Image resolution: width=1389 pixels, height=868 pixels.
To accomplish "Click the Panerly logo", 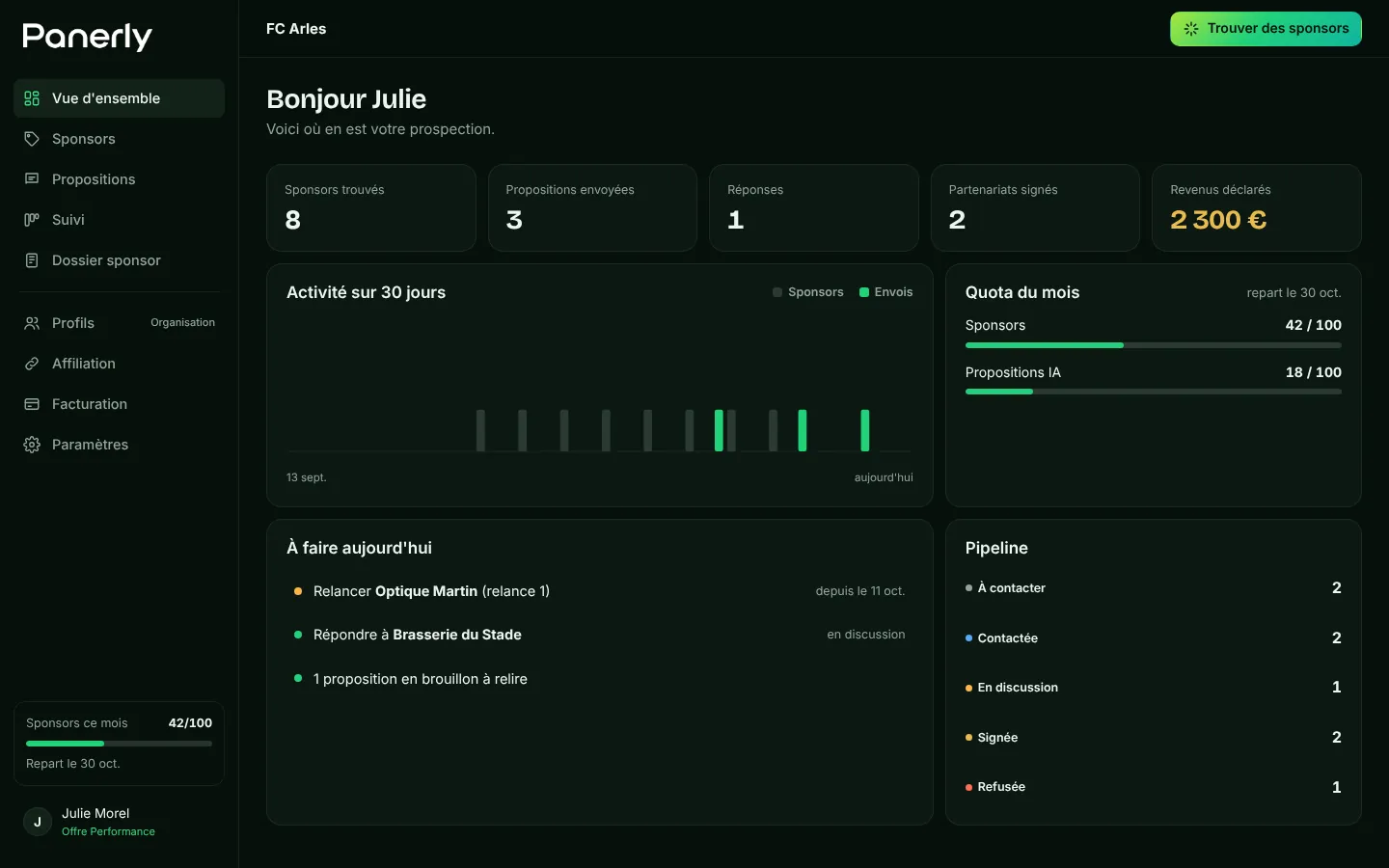I will (88, 37).
